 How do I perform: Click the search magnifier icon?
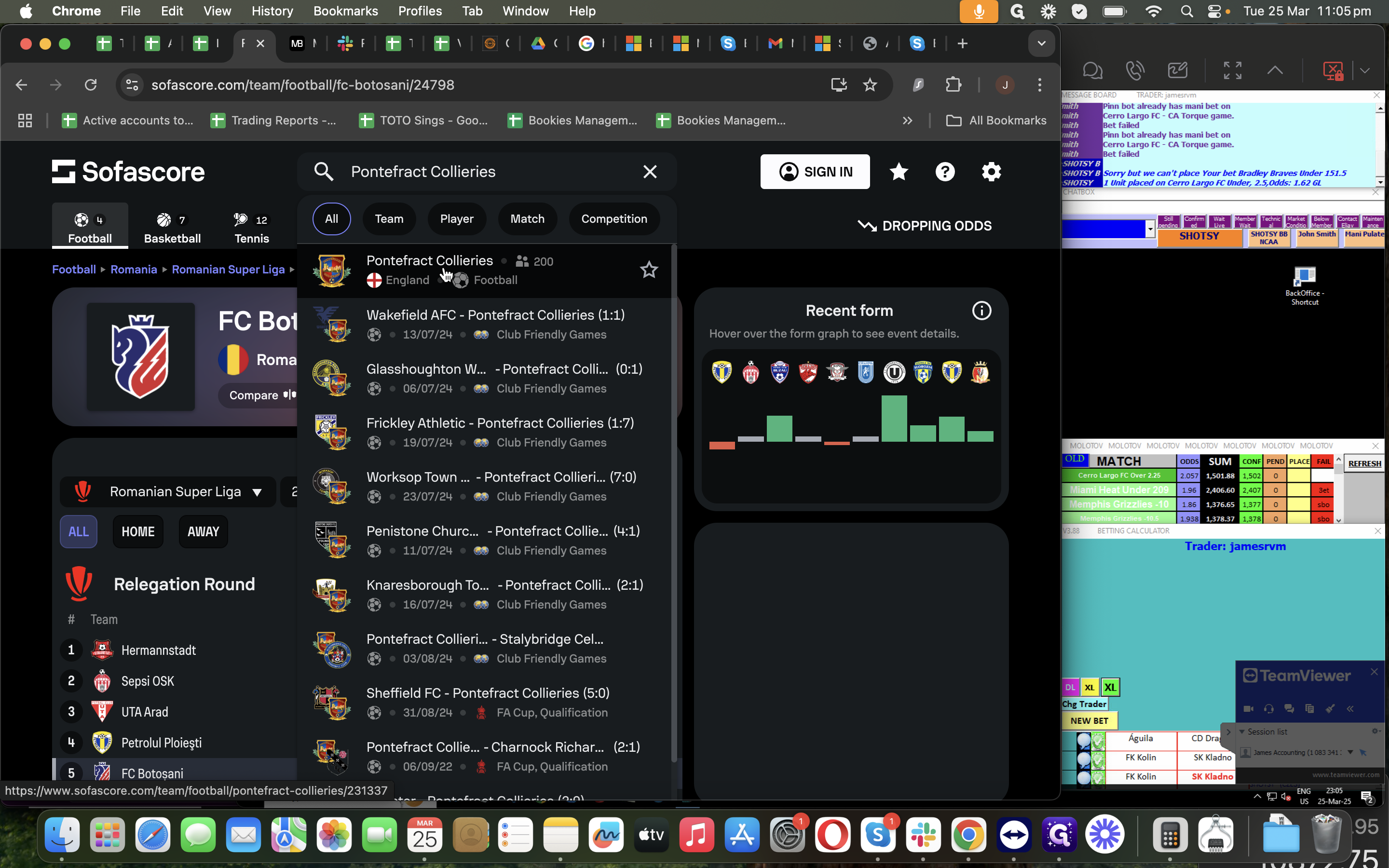324,172
